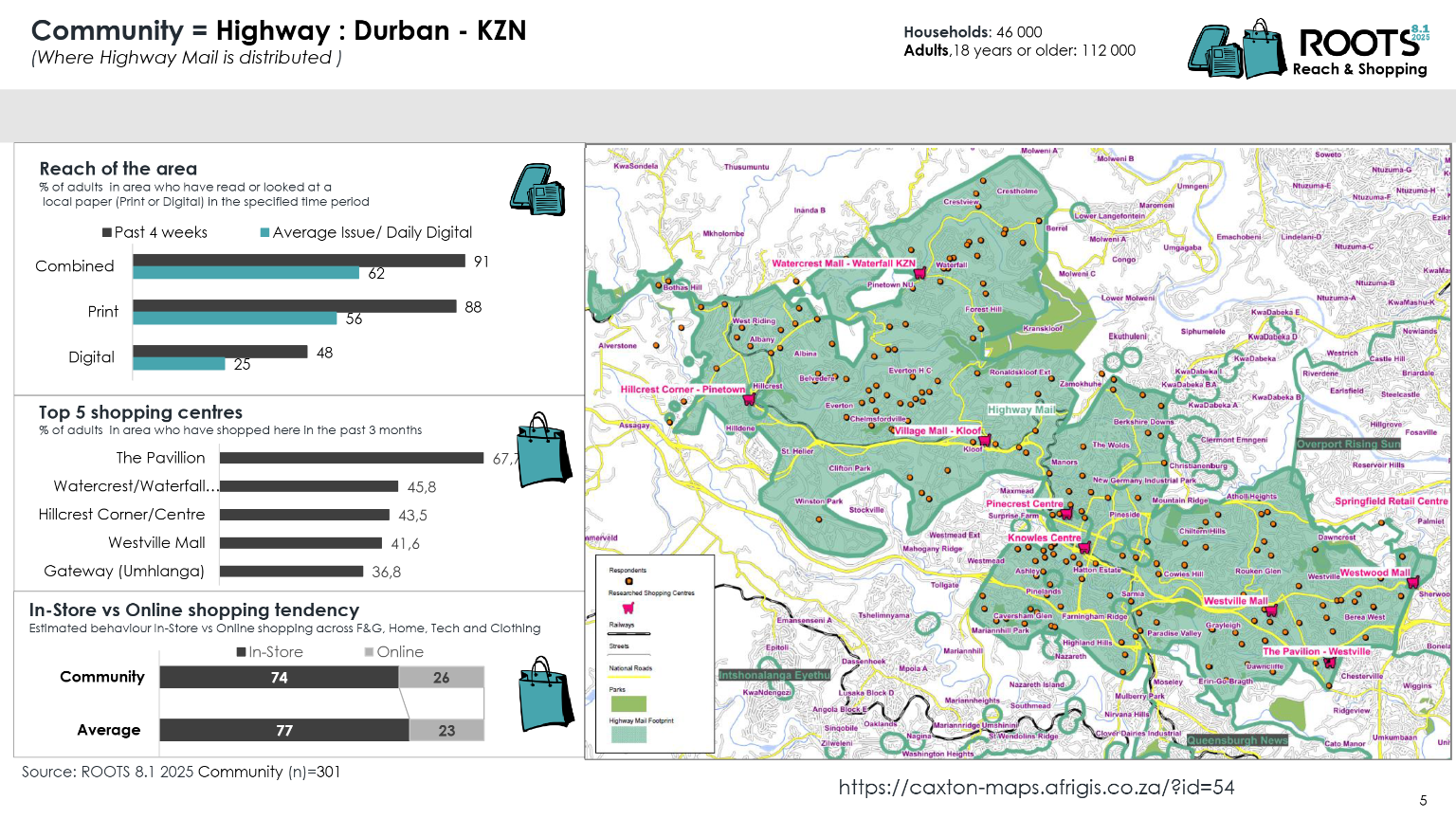Click shopping bag icon beside In-Store vs Online

click(x=547, y=694)
